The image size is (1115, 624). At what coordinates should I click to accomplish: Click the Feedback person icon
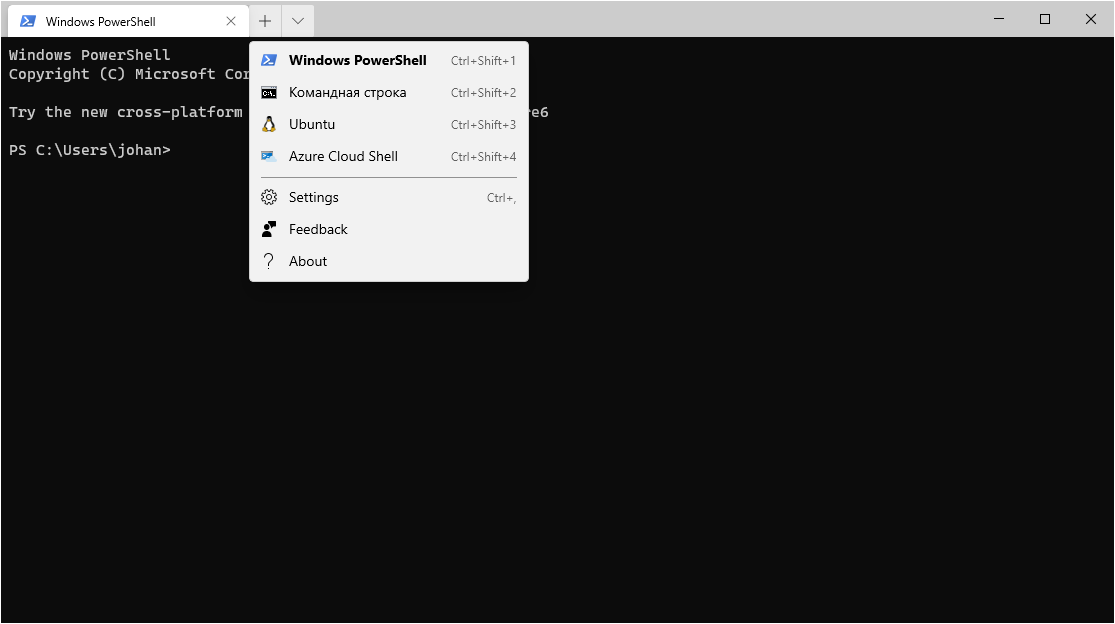pos(269,229)
